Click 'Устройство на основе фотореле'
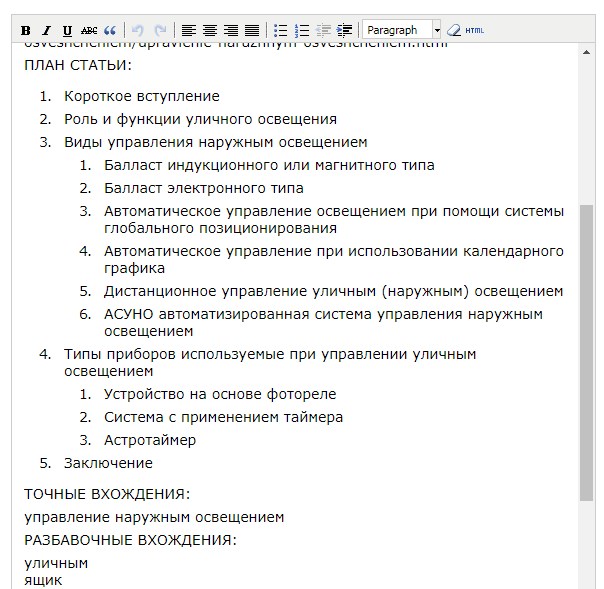Image resolution: width=604 pixels, height=589 pixels. (220, 394)
